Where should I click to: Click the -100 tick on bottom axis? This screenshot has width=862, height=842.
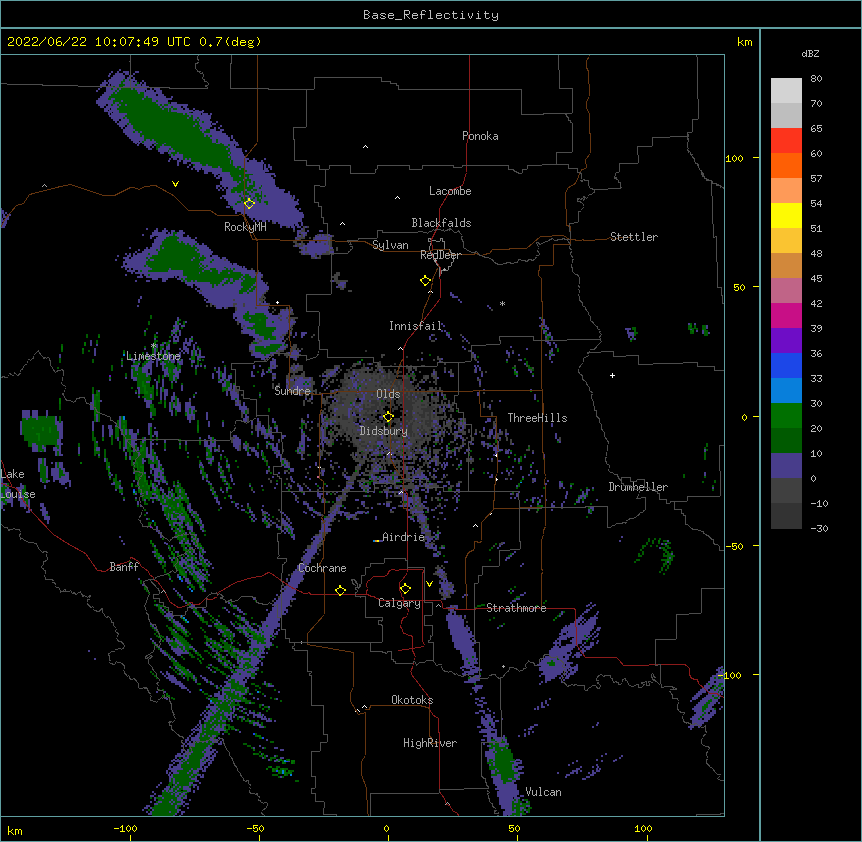point(125,829)
